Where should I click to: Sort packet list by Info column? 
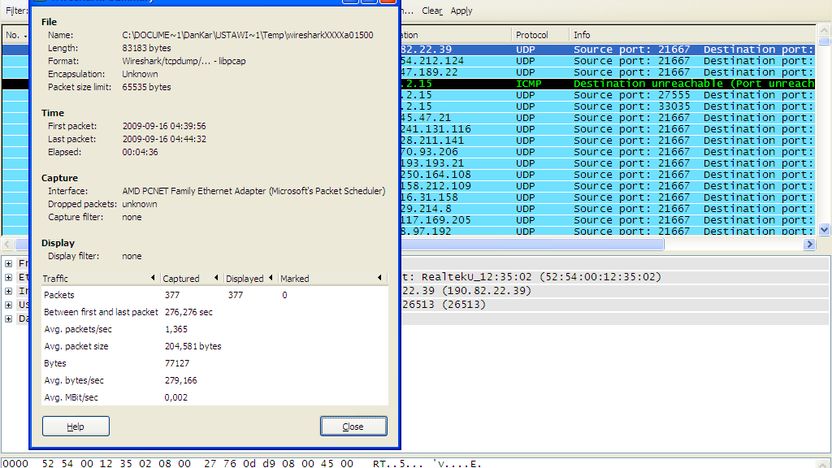(x=692, y=34)
